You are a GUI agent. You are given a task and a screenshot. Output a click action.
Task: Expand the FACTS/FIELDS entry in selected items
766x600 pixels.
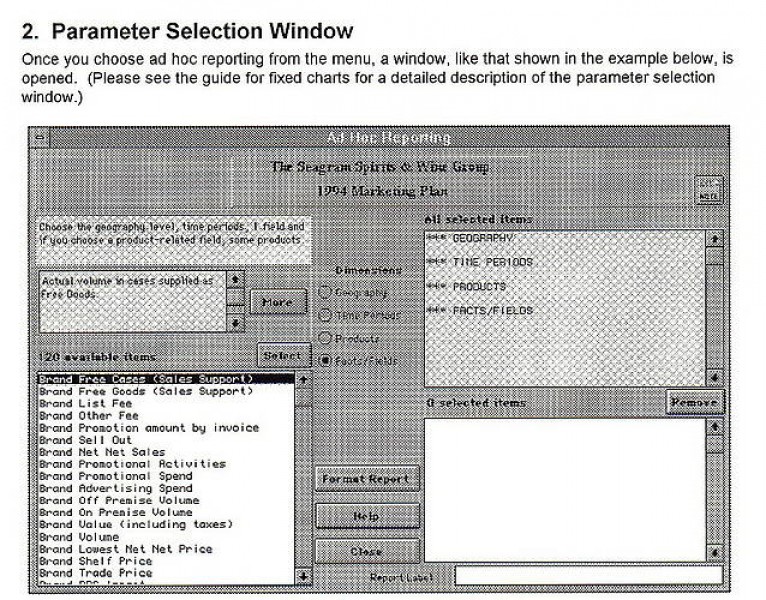479,310
